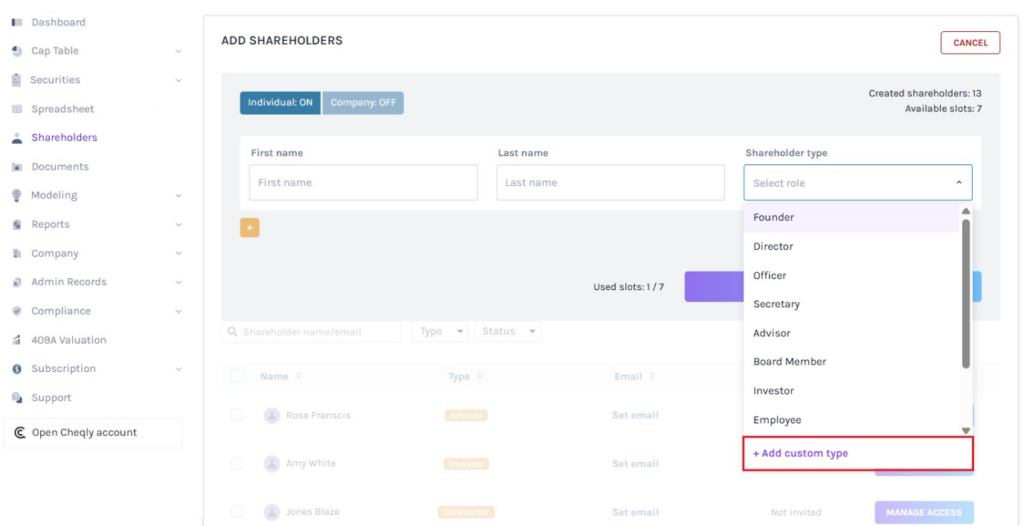Click Add custom type link
Screen dimensions: 1024x526
point(800,453)
